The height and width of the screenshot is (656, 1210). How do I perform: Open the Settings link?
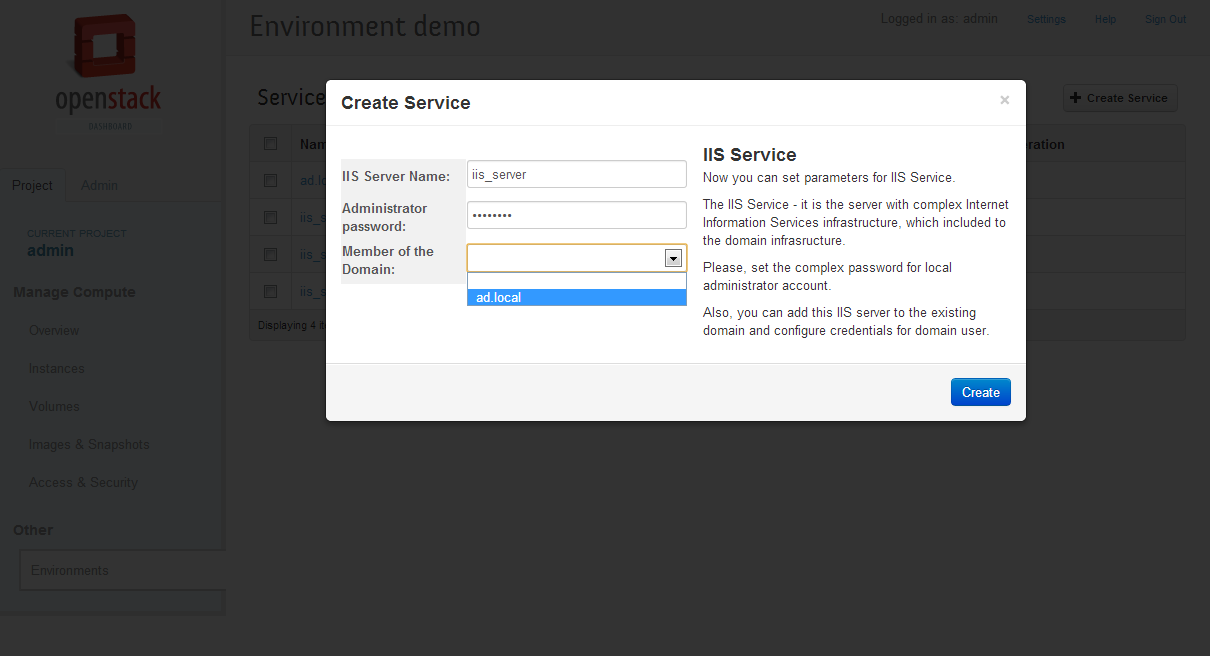click(1046, 20)
